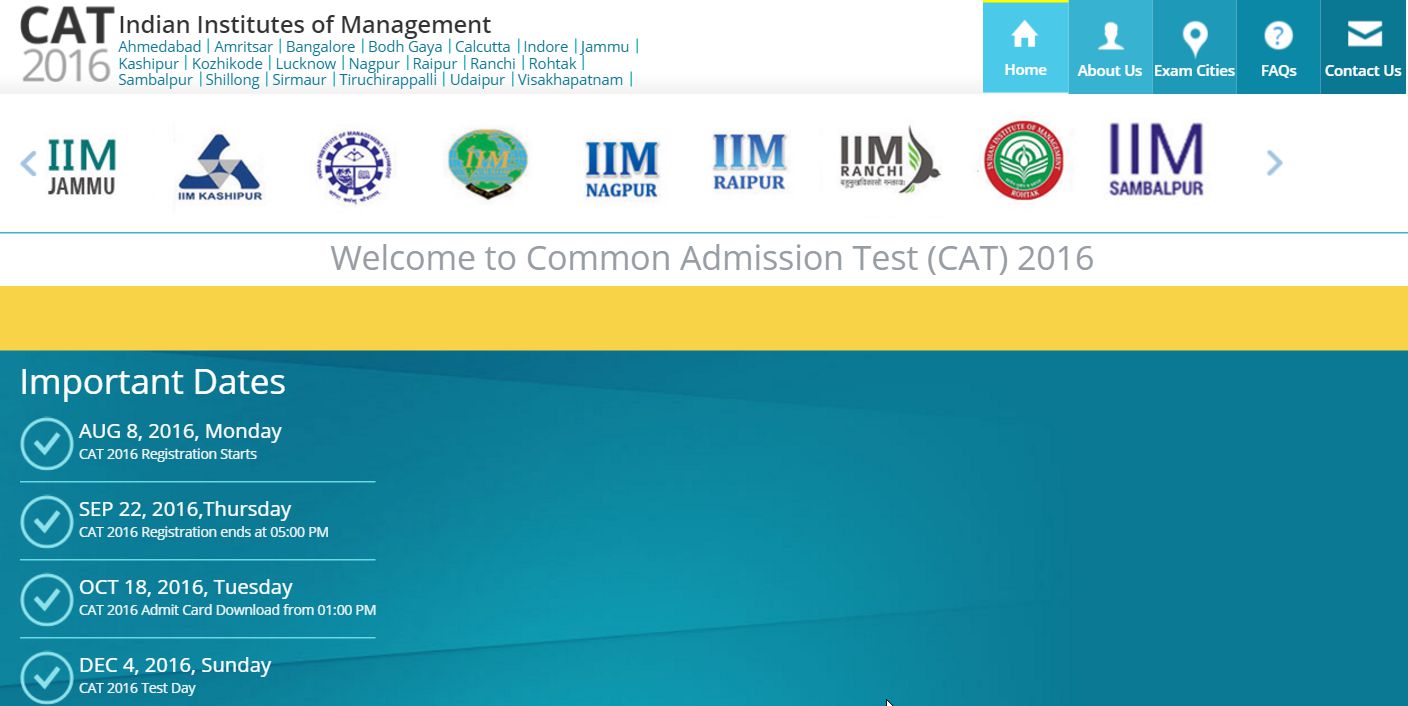Click the green globe IIM logo
This screenshot has height=706, width=1408.
488,164
